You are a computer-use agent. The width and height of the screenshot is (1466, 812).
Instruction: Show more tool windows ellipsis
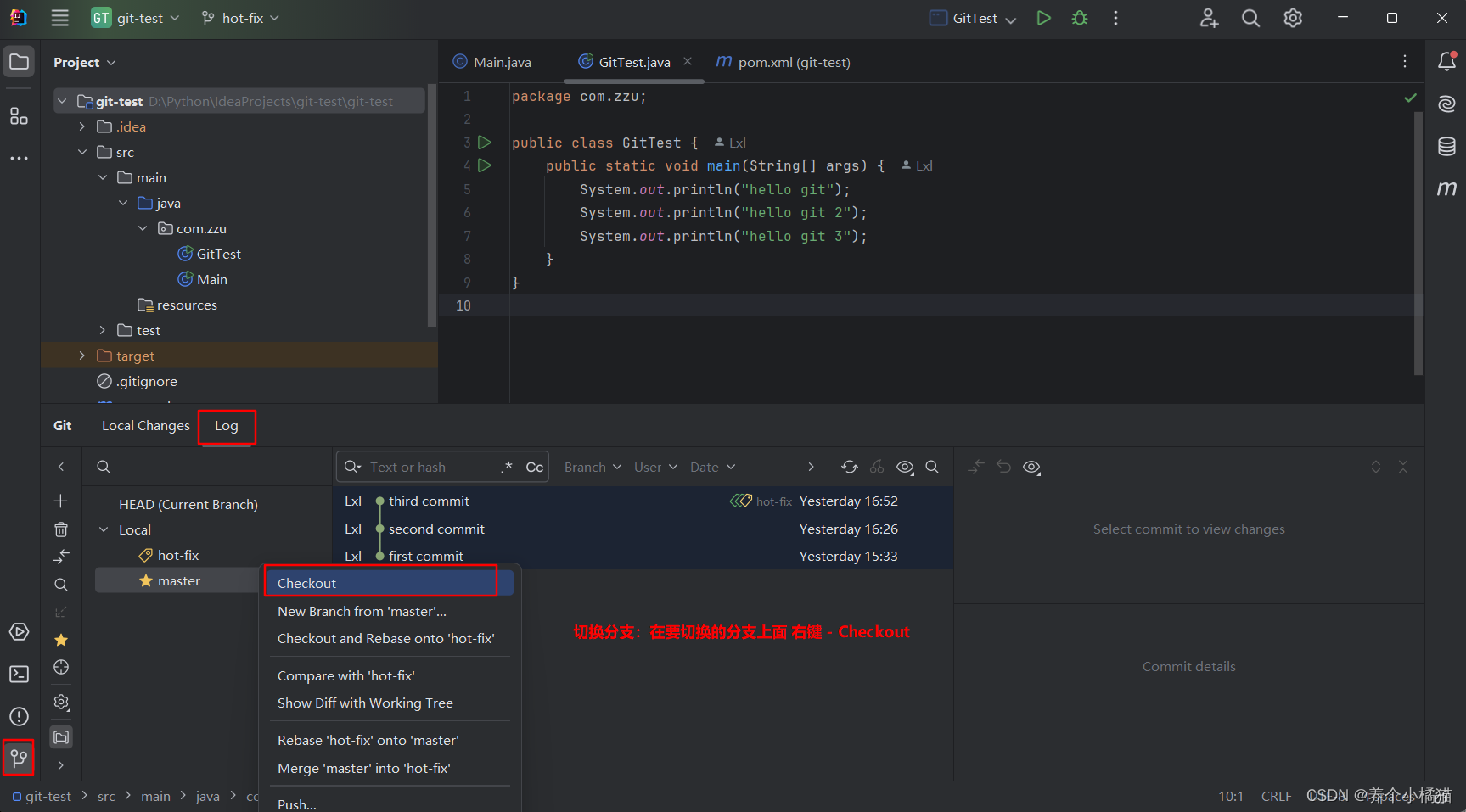(x=19, y=158)
